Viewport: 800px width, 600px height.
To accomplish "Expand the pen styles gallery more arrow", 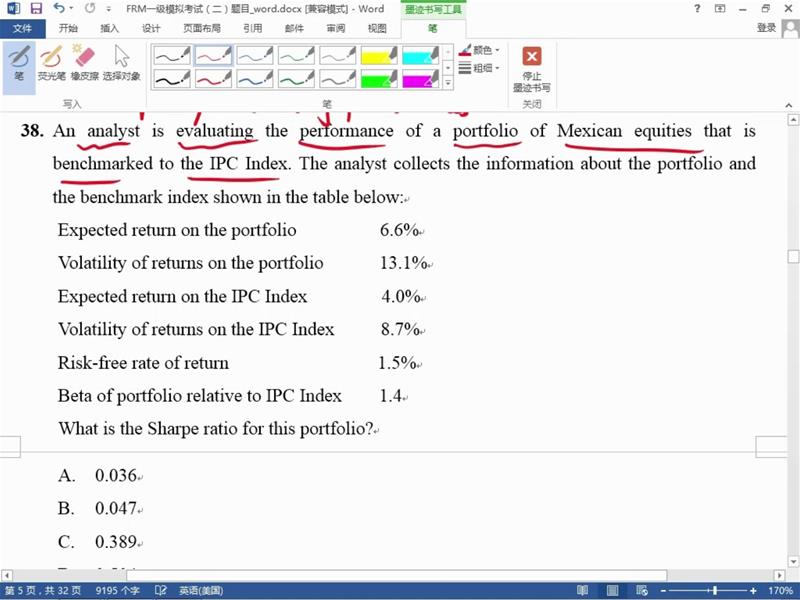I will pos(447,80).
